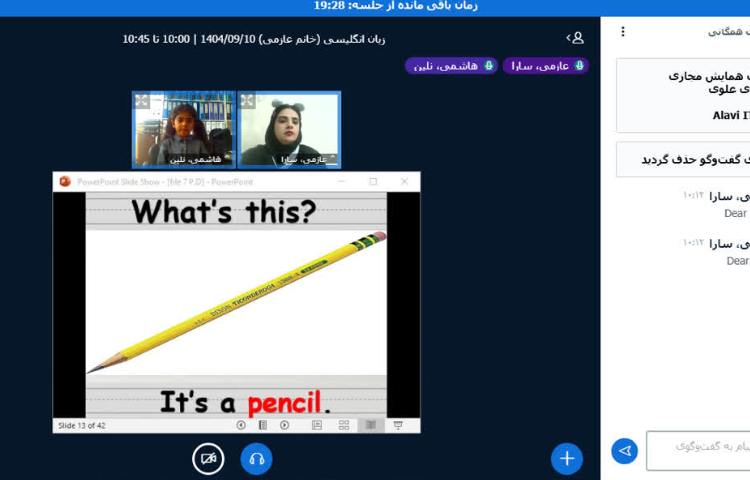Send the chat message with arrow icon
This screenshot has height=480, width=750.
(625, 451)
